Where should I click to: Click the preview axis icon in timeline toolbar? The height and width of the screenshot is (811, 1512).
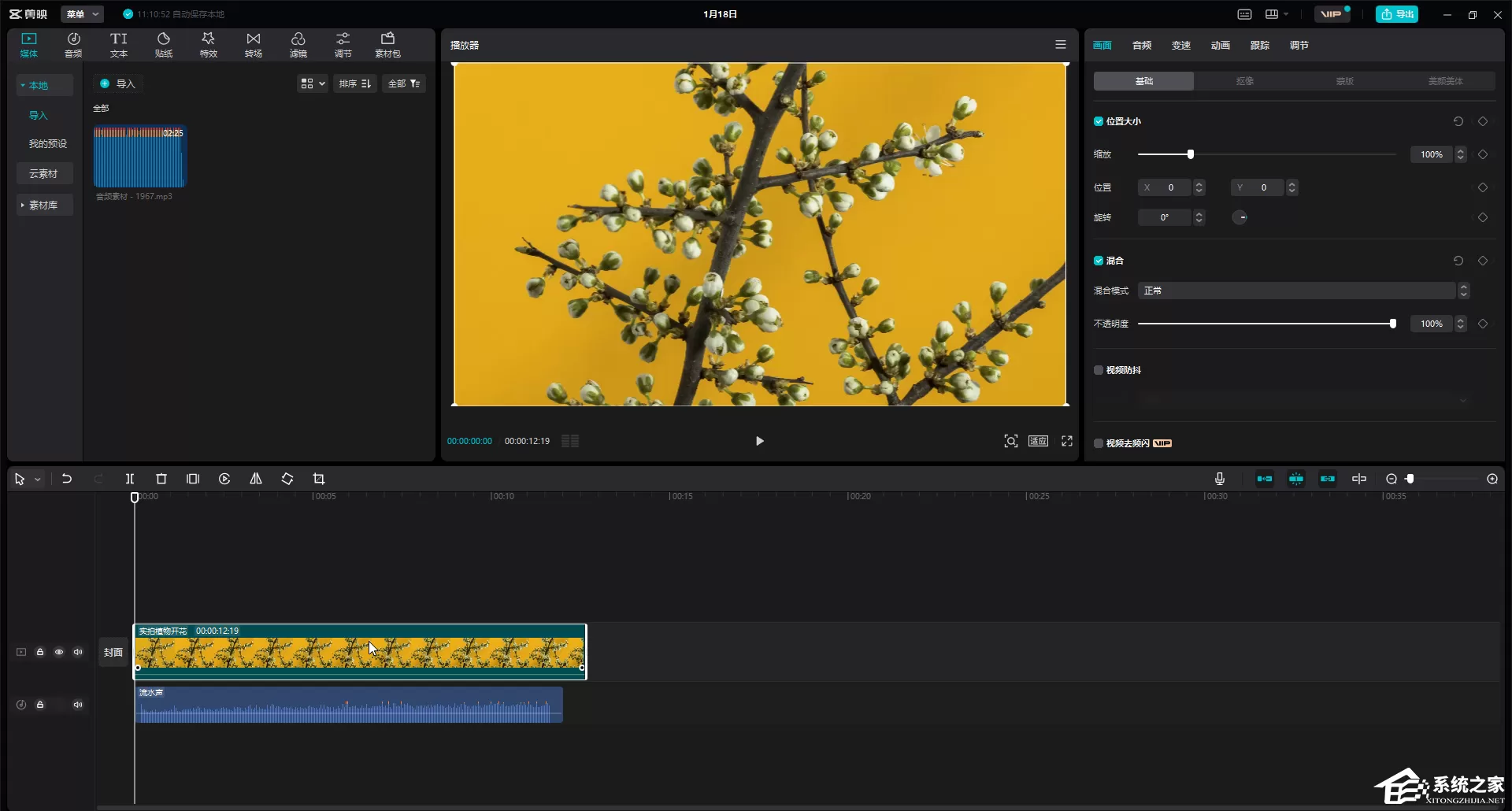tap(1359, 479)
